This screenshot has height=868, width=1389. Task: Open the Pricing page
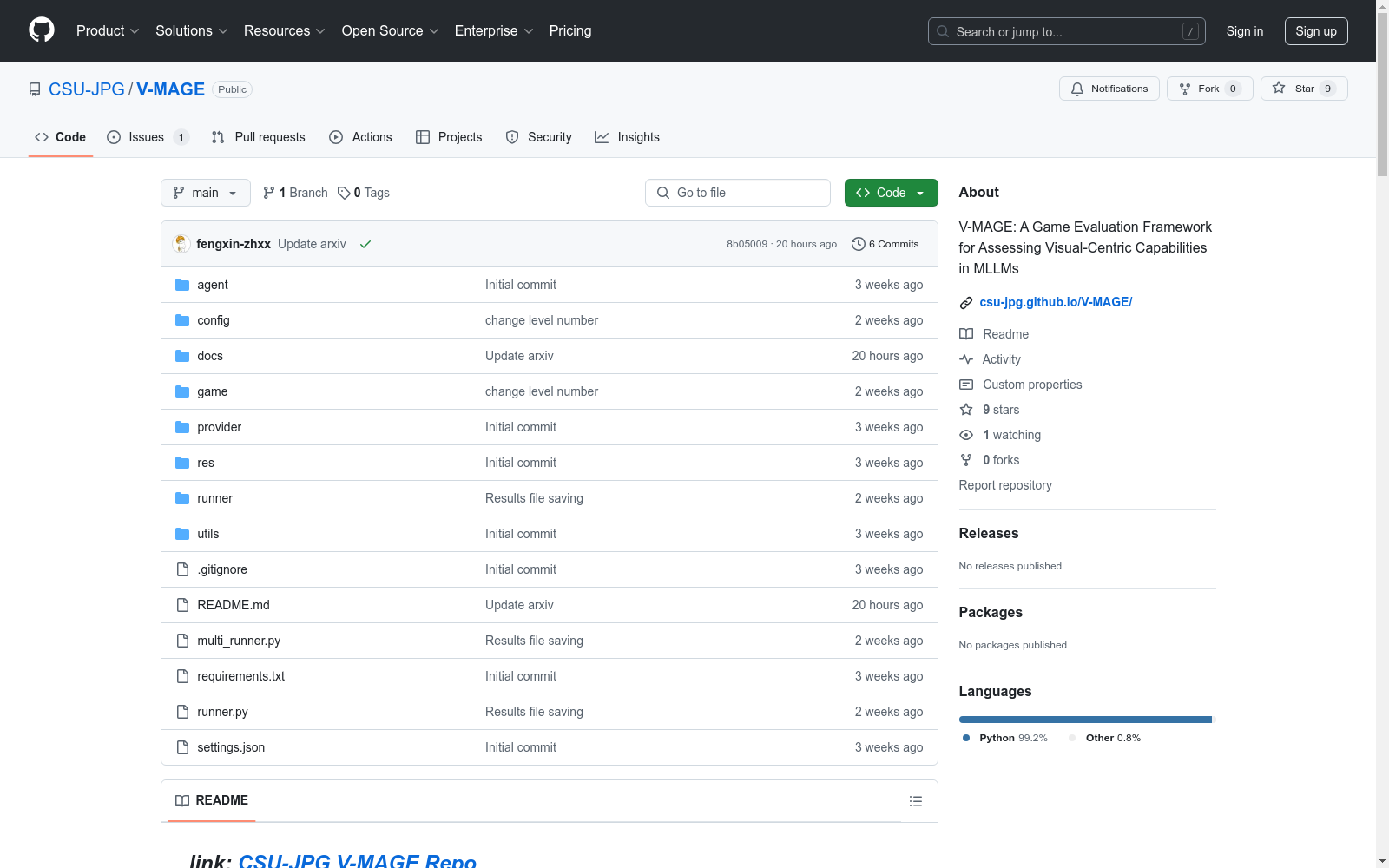click(x=570, y=31)
